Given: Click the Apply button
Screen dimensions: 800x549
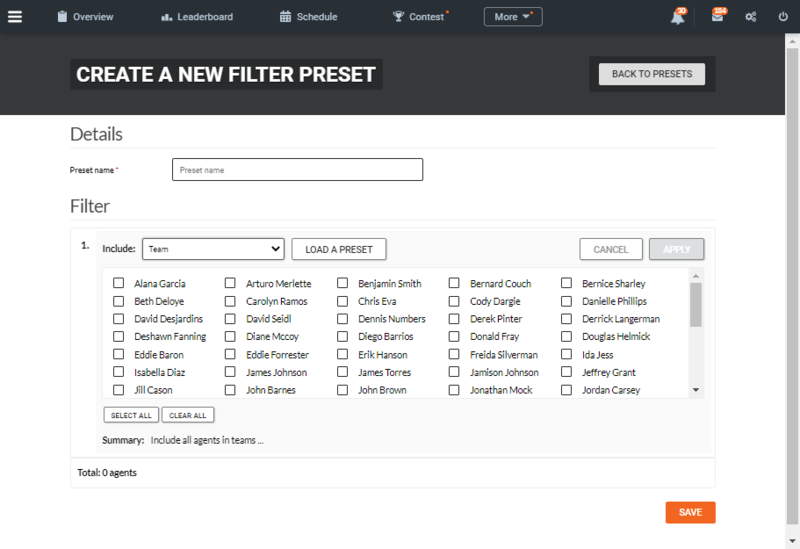Looking at the screenshot, I should [677, 249].
